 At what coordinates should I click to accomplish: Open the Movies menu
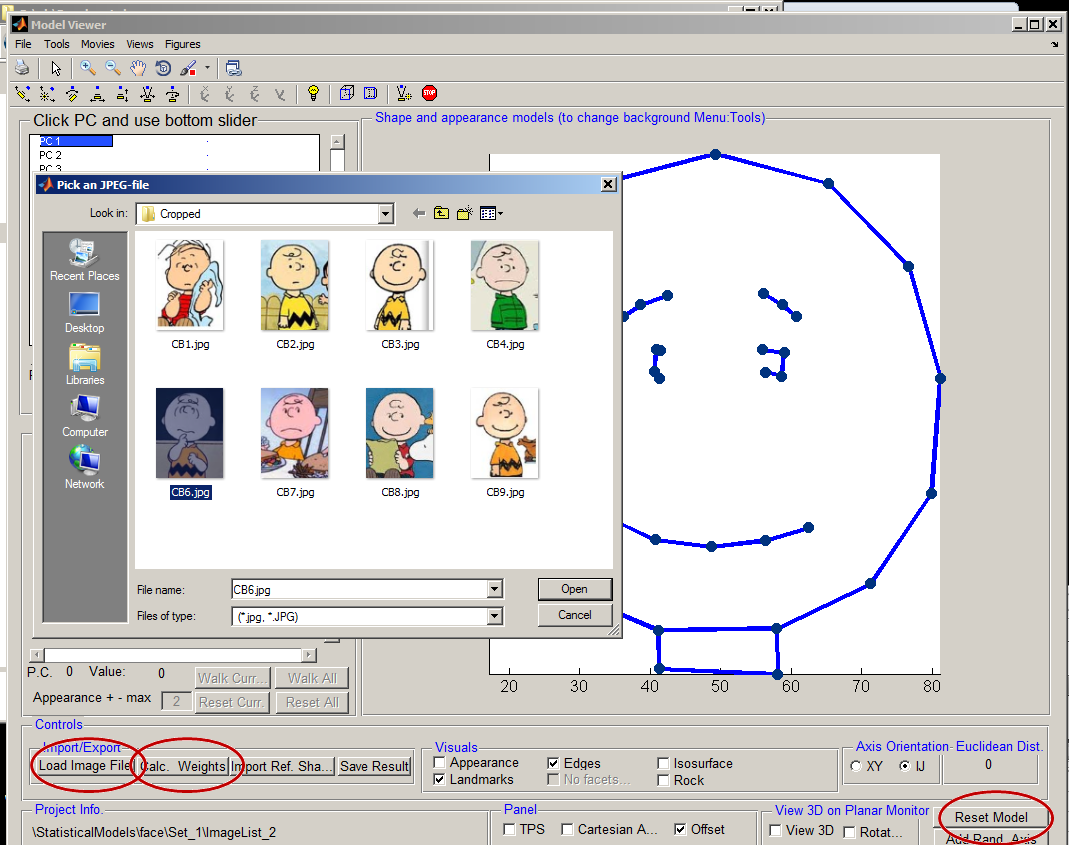[x=98, y=44]
